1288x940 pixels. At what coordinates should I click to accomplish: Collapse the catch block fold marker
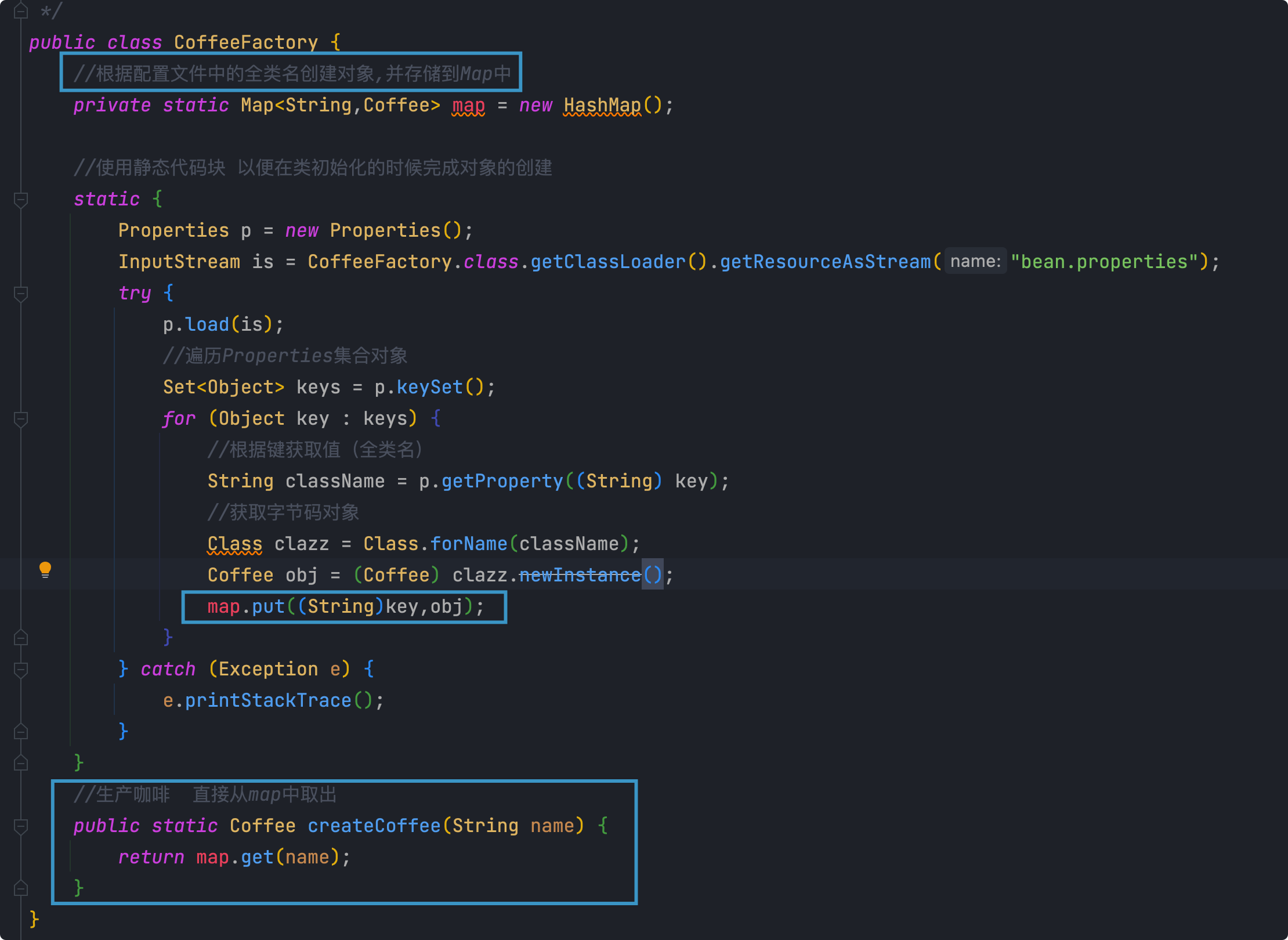click(x=21, y=670)
